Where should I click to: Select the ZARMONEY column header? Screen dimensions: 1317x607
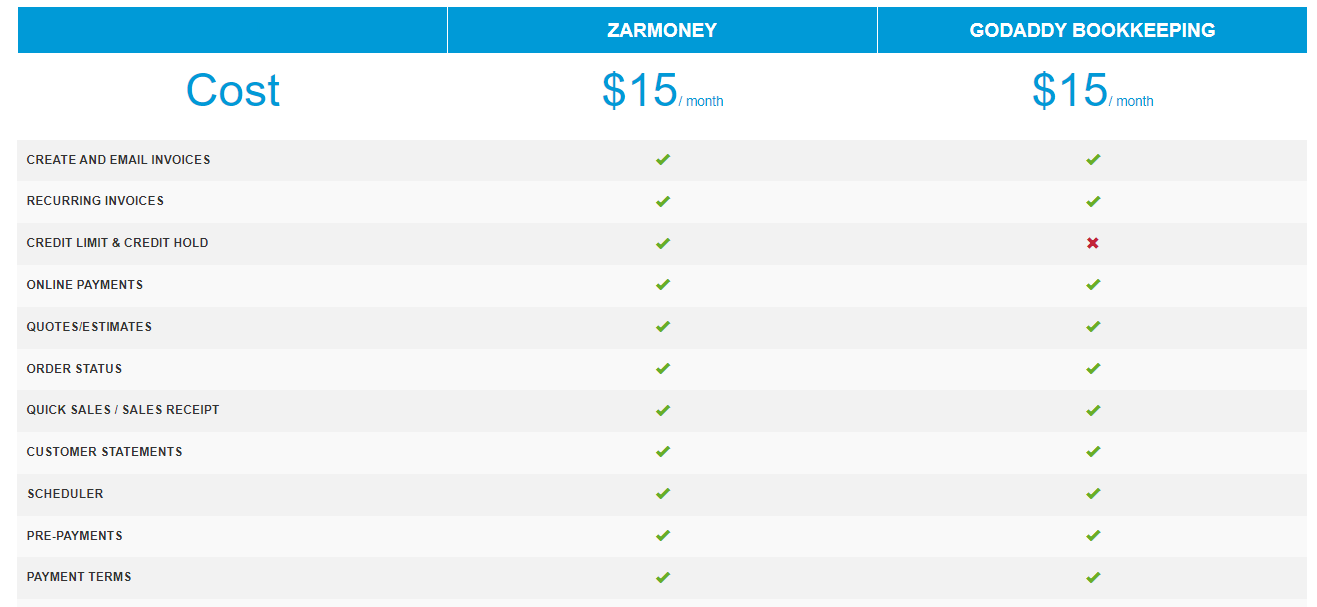click(x=662, y=30)
